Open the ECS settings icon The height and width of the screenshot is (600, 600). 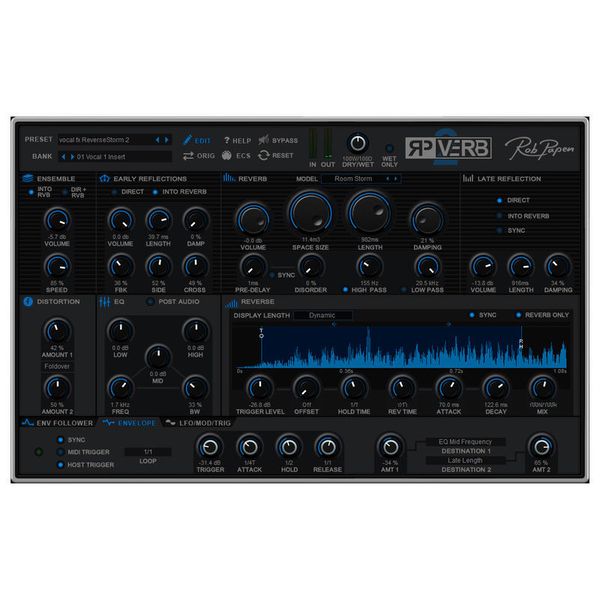pyautogui.click(x=227, y=155)
